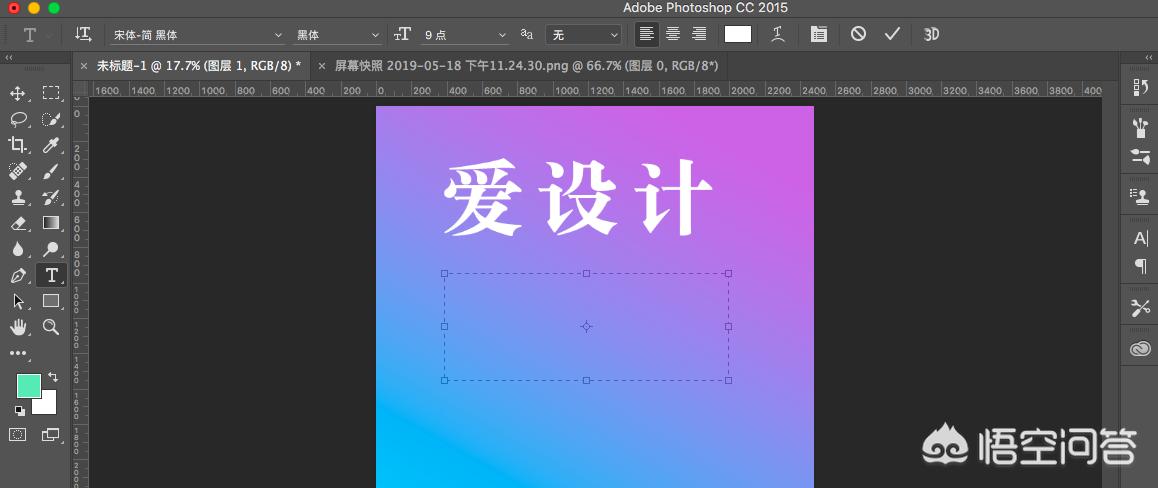
Task: Open the Edit Toolbar three-dots menu
Action: [18, 354]
